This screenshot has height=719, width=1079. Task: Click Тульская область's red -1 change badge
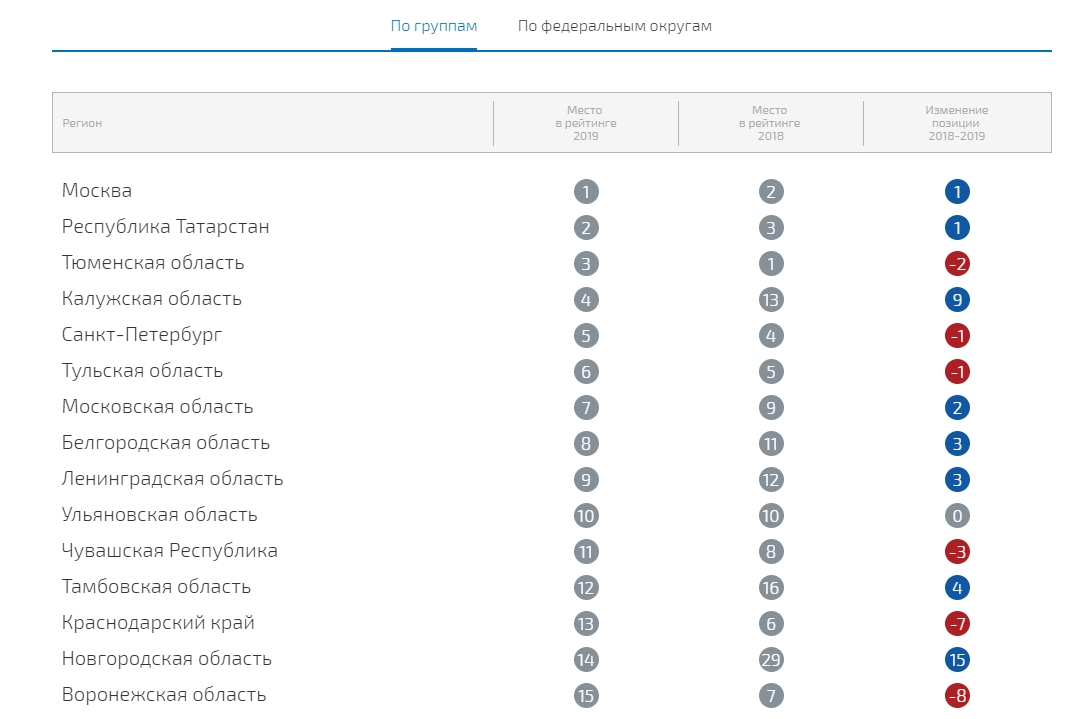click(x=957, y=372)
